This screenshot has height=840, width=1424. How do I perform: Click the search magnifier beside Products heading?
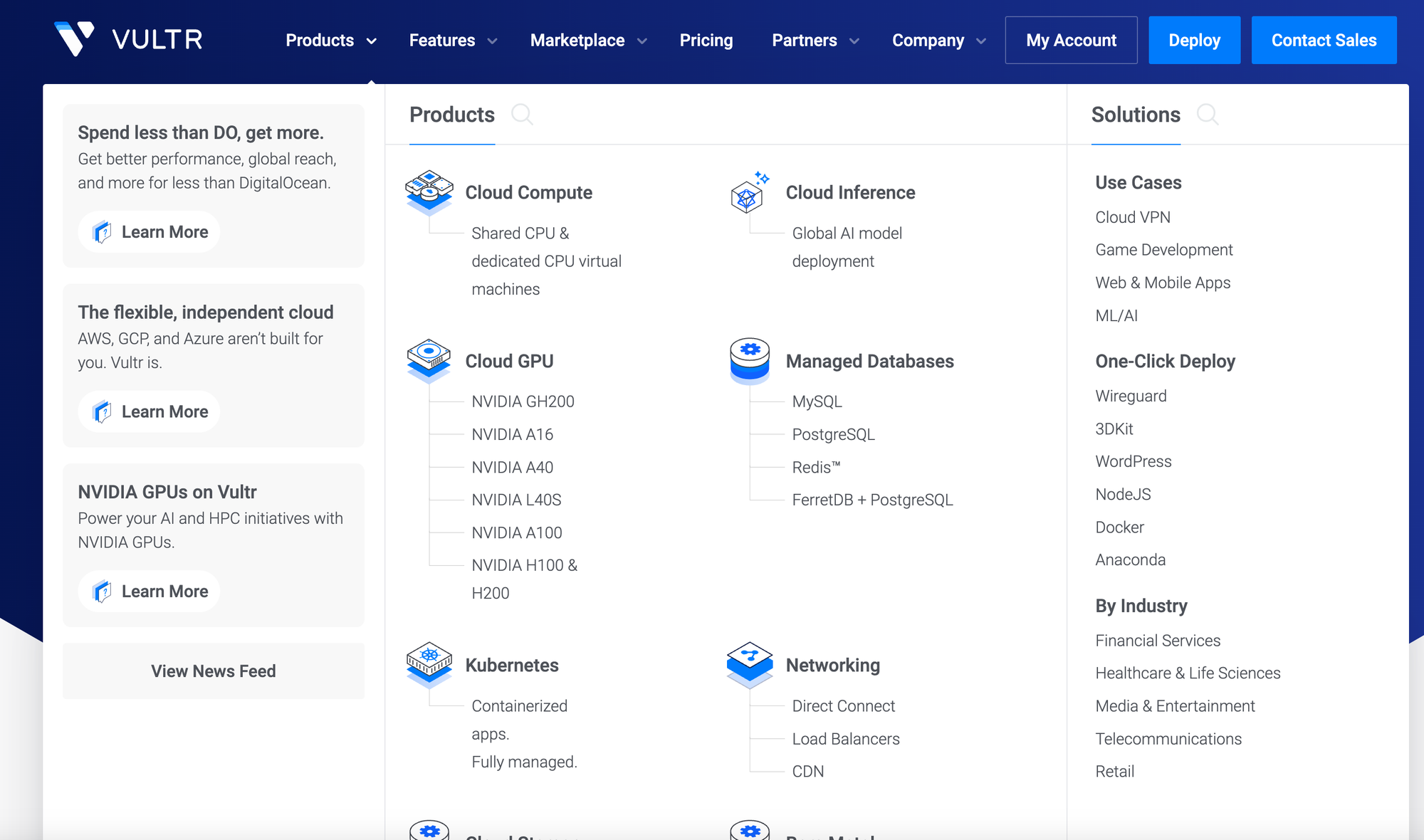[522, 115]
